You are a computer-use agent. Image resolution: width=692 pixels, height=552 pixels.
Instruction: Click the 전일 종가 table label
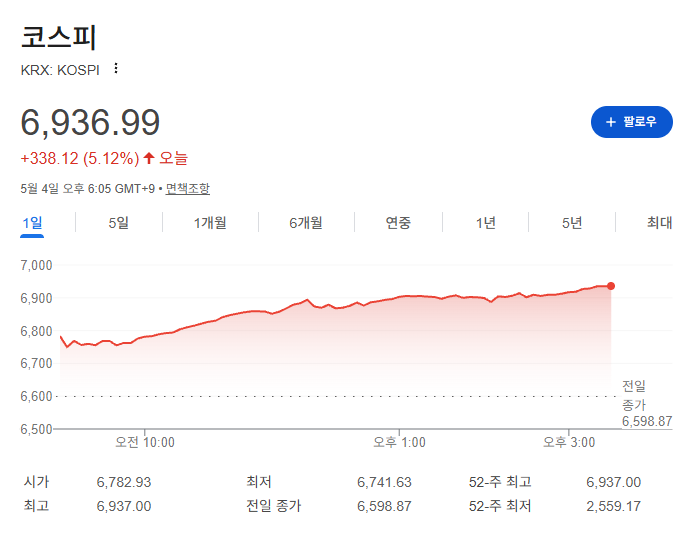click(273, 506)
